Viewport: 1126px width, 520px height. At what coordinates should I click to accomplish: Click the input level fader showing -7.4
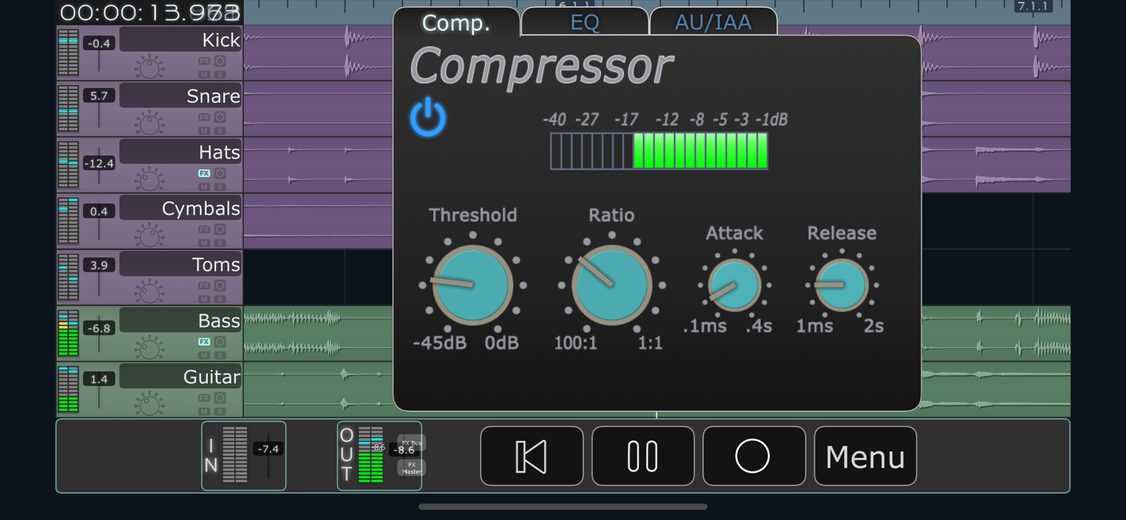(267, 449)
